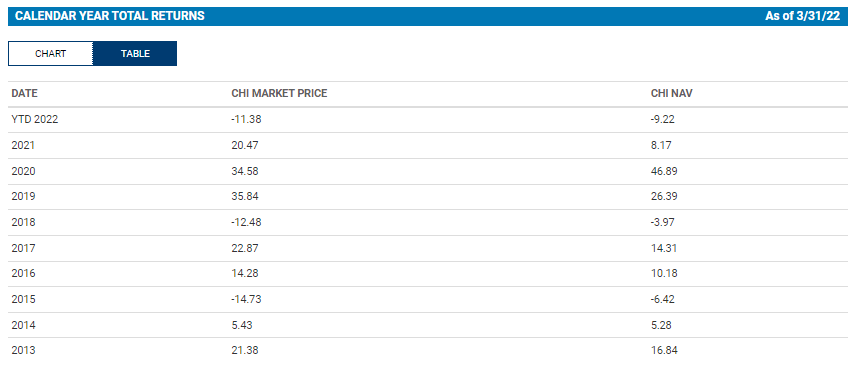The width and height of the screenshot is (854, 379).
Task: Click the YTD 2022 NAV value -9.22
Action: (x=663, y=120)
